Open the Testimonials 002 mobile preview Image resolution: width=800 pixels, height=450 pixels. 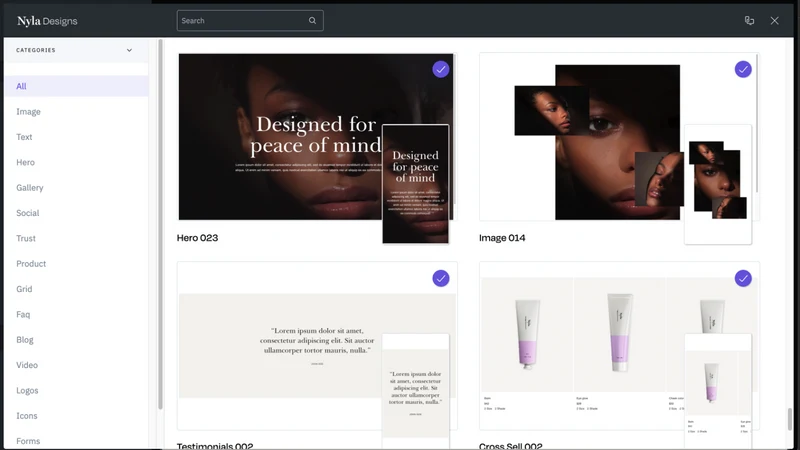click(415, 391)
